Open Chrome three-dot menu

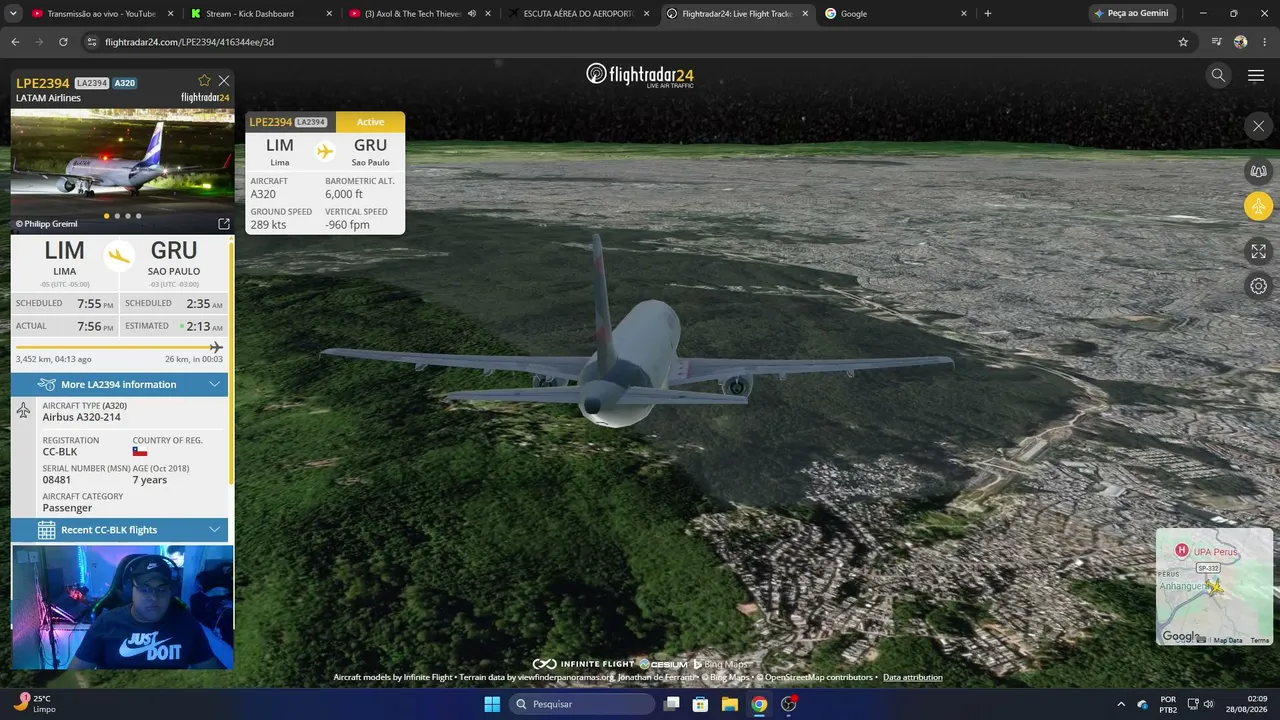[1265, 42]
